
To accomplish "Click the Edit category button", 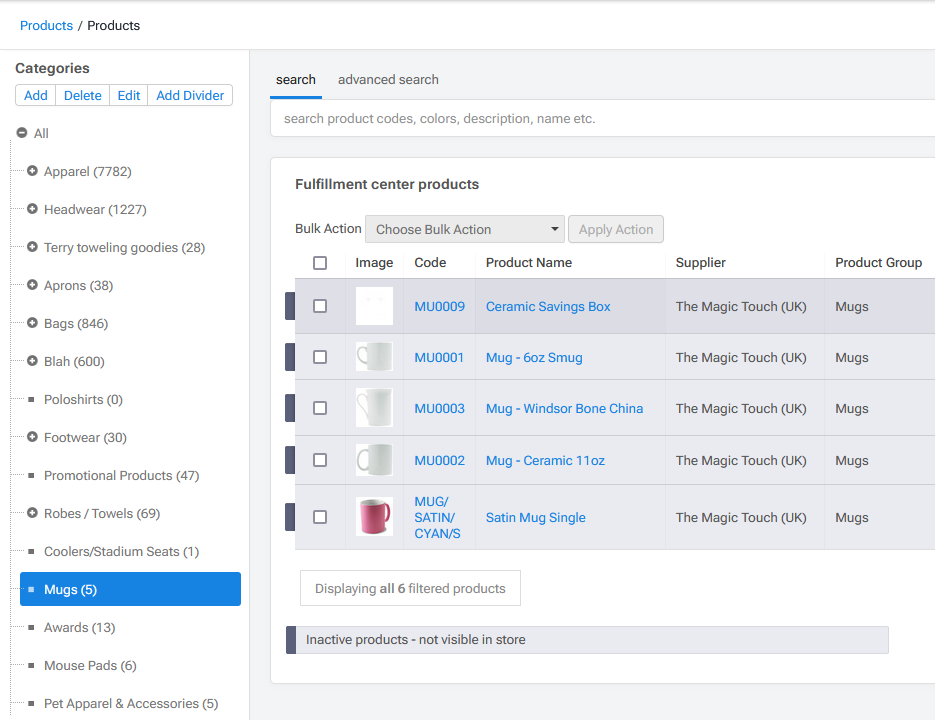I will click(129, 95).
